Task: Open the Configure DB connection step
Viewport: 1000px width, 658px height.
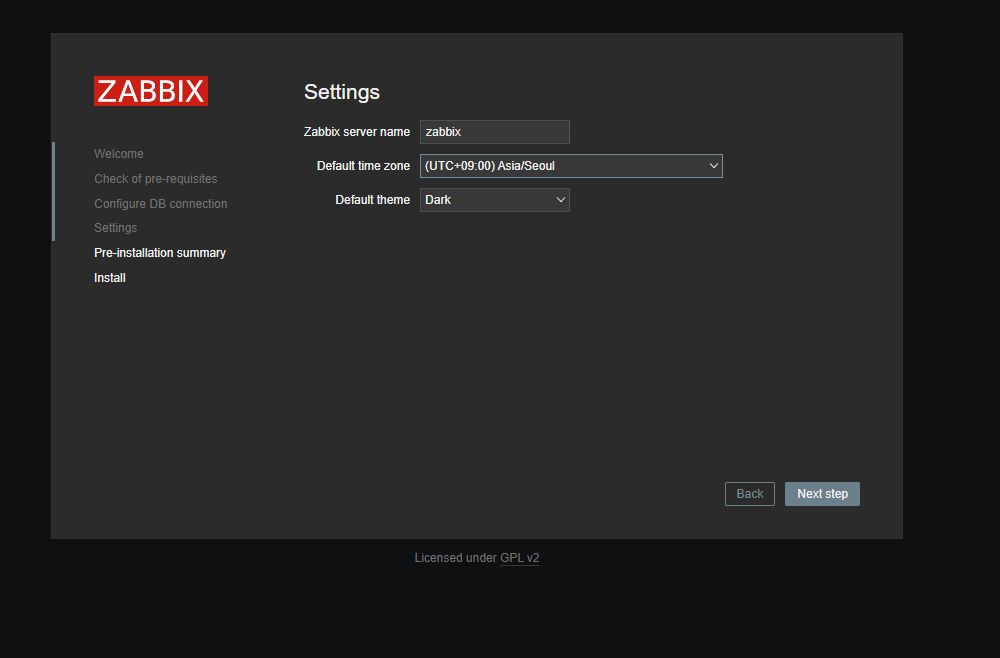Action: (160, 203)
